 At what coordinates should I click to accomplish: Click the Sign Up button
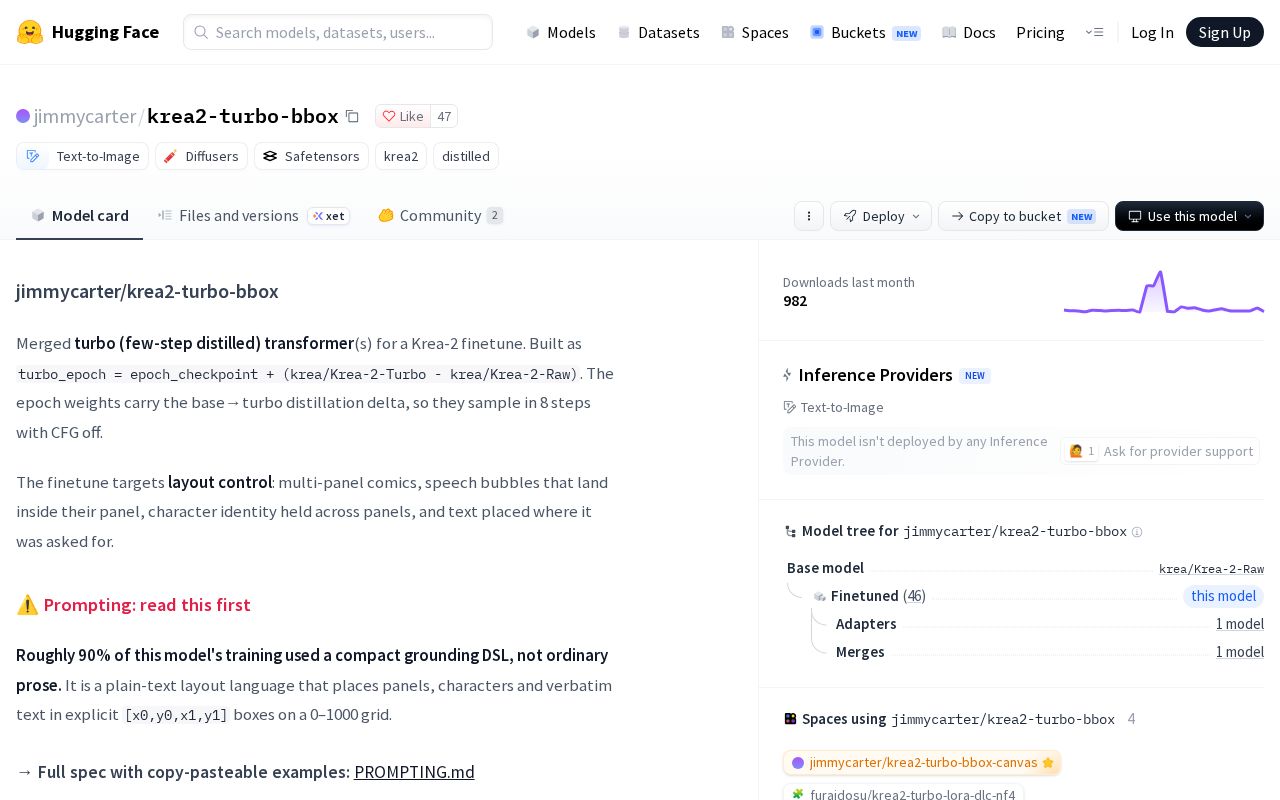pyautogui.click(x=1225, y=32)
